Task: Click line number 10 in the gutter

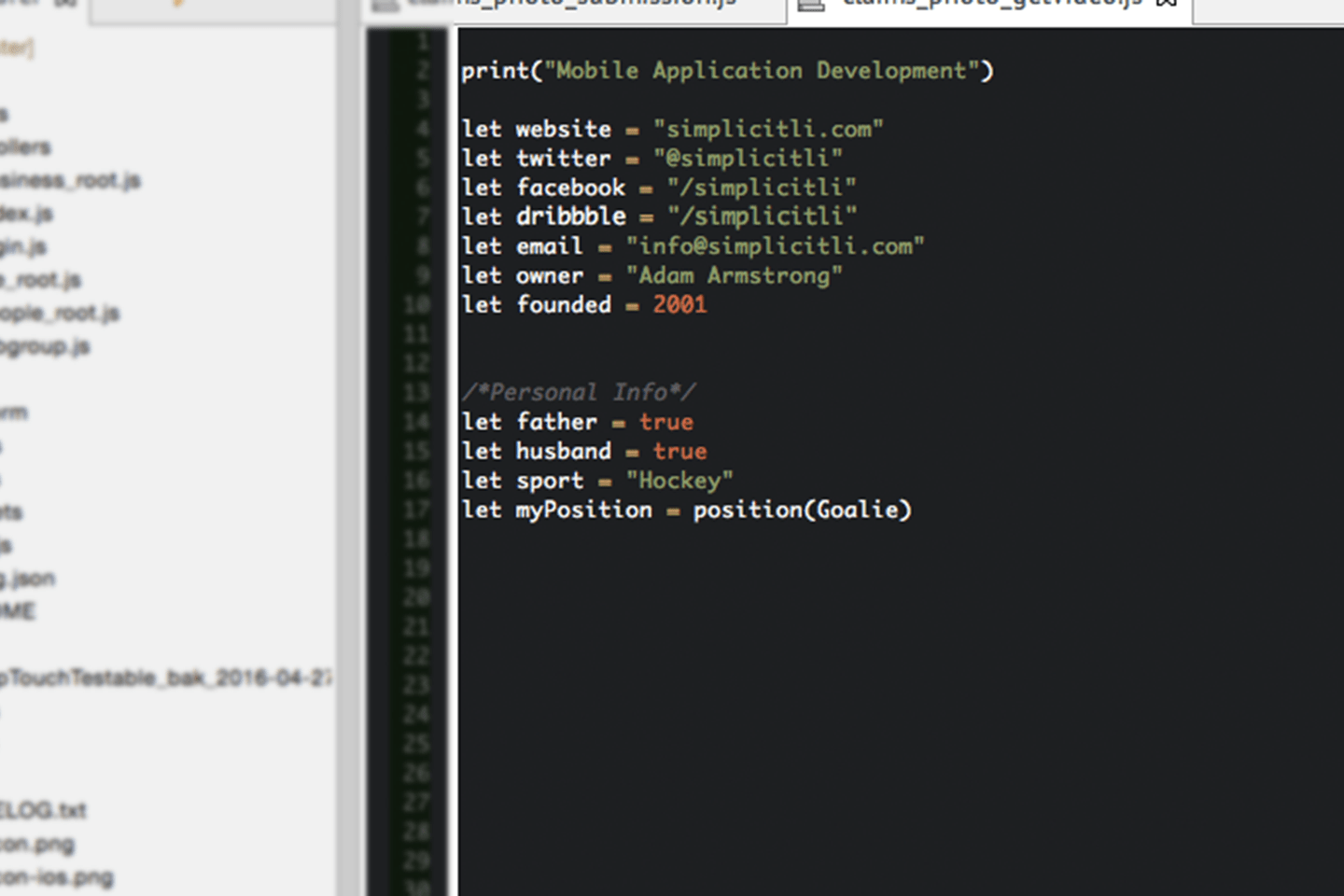Action: point(417,304)
